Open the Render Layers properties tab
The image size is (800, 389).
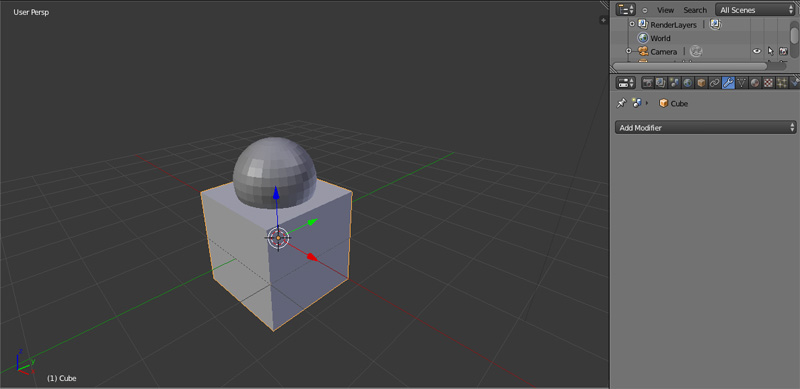661,83
